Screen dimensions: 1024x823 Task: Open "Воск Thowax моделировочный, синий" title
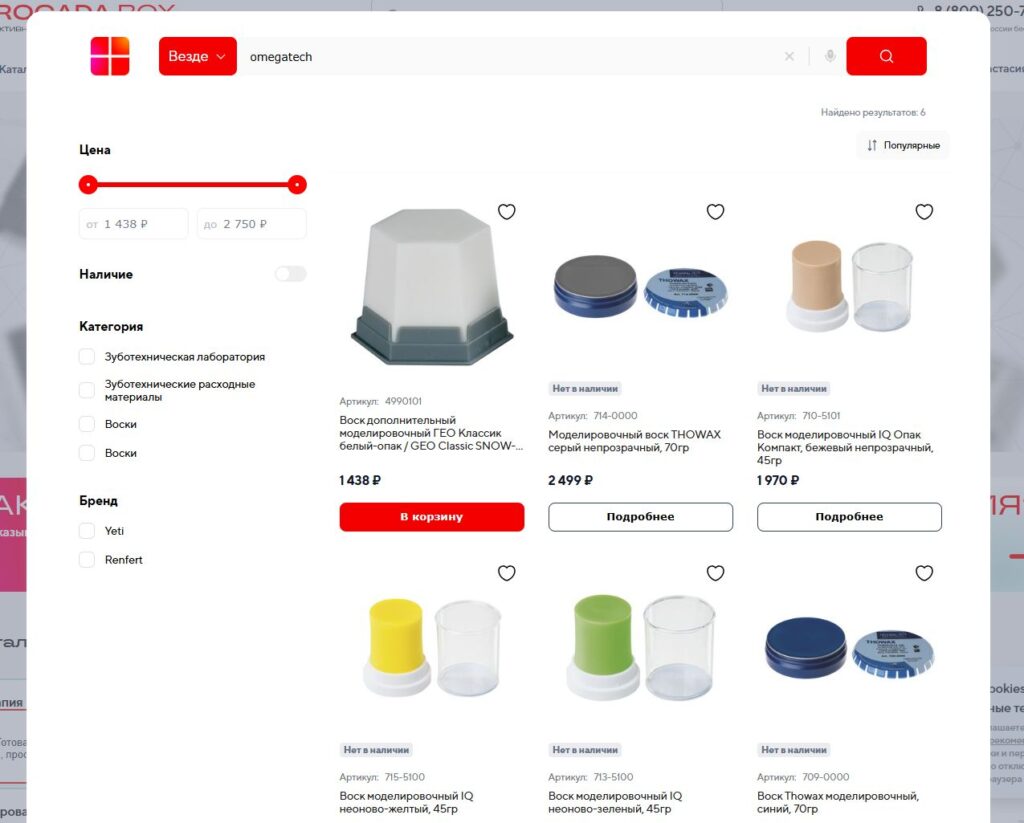pos(838,802)
